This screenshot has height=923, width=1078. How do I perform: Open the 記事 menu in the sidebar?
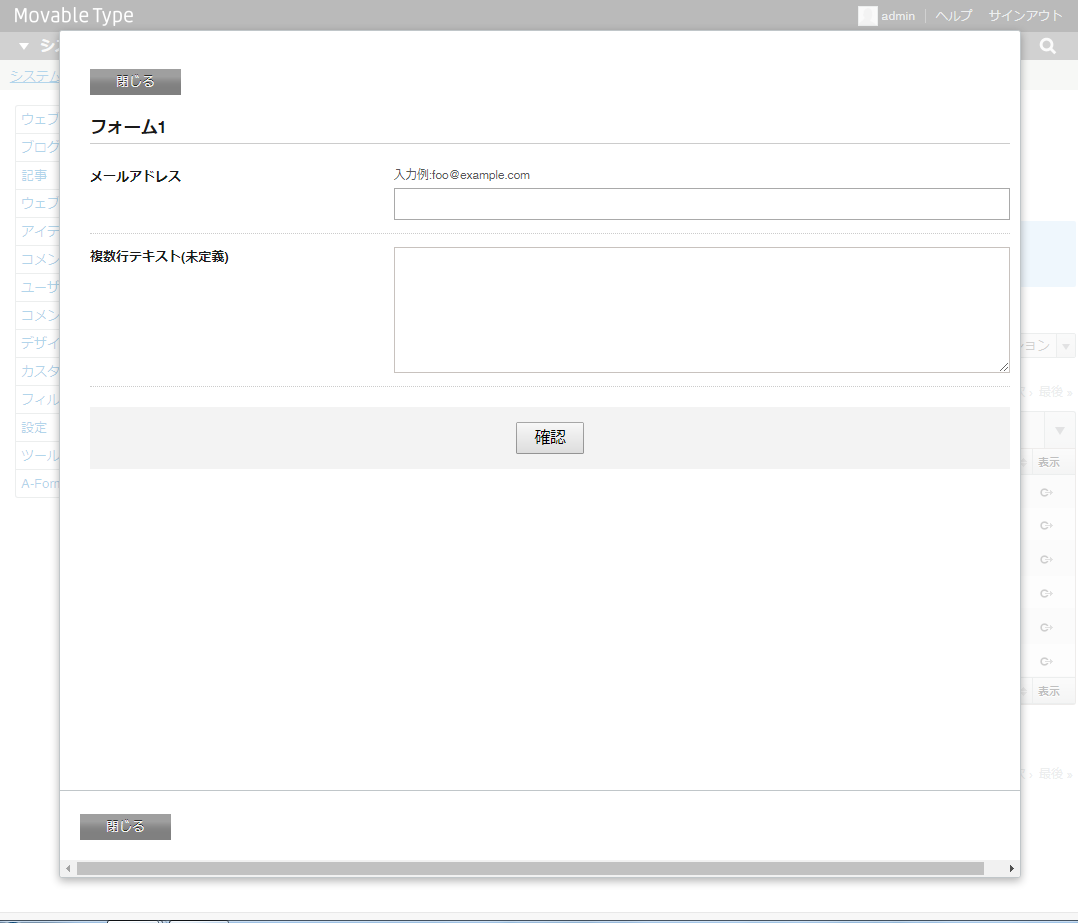(33, 175)
